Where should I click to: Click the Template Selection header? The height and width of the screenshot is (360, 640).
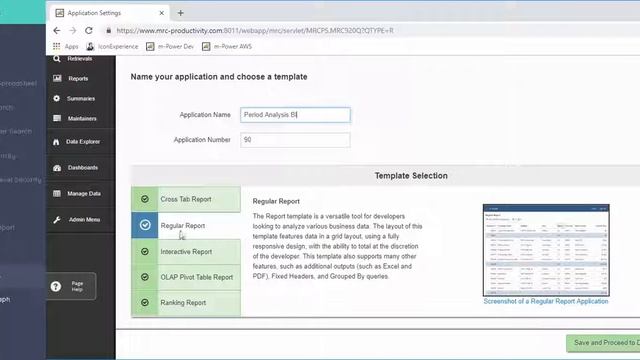coord(411,176)
